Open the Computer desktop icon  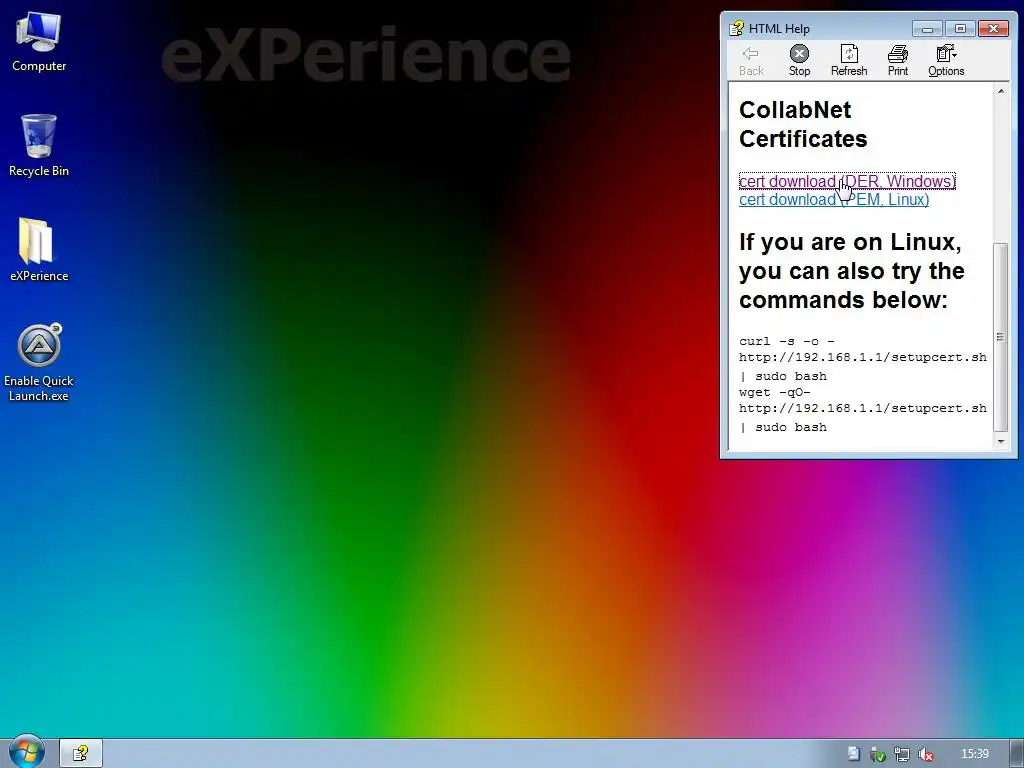pos(39,42)
